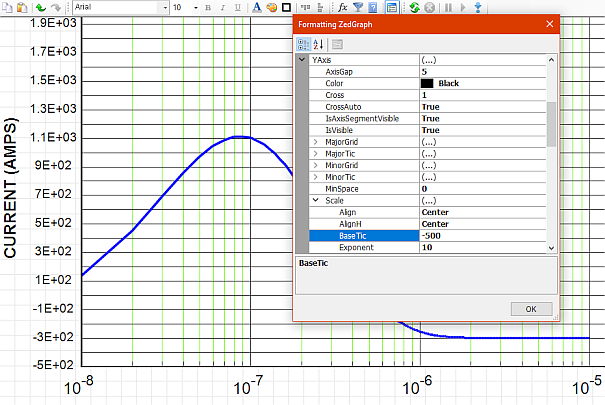The image size is (605, 405).
Task: Open Property Pages icon in the dialog toolbar
Action: tap(338, 44)
